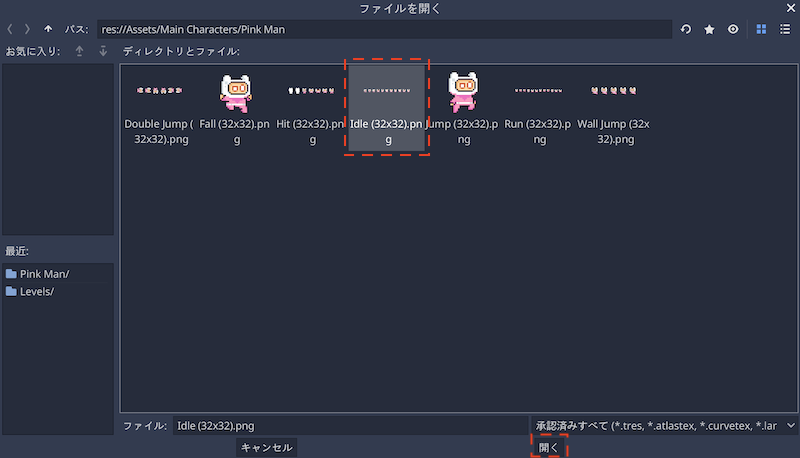Select Hit (32x32).png file
The height and width of the screenshot is (458, 800).
(x=311, y=109)
